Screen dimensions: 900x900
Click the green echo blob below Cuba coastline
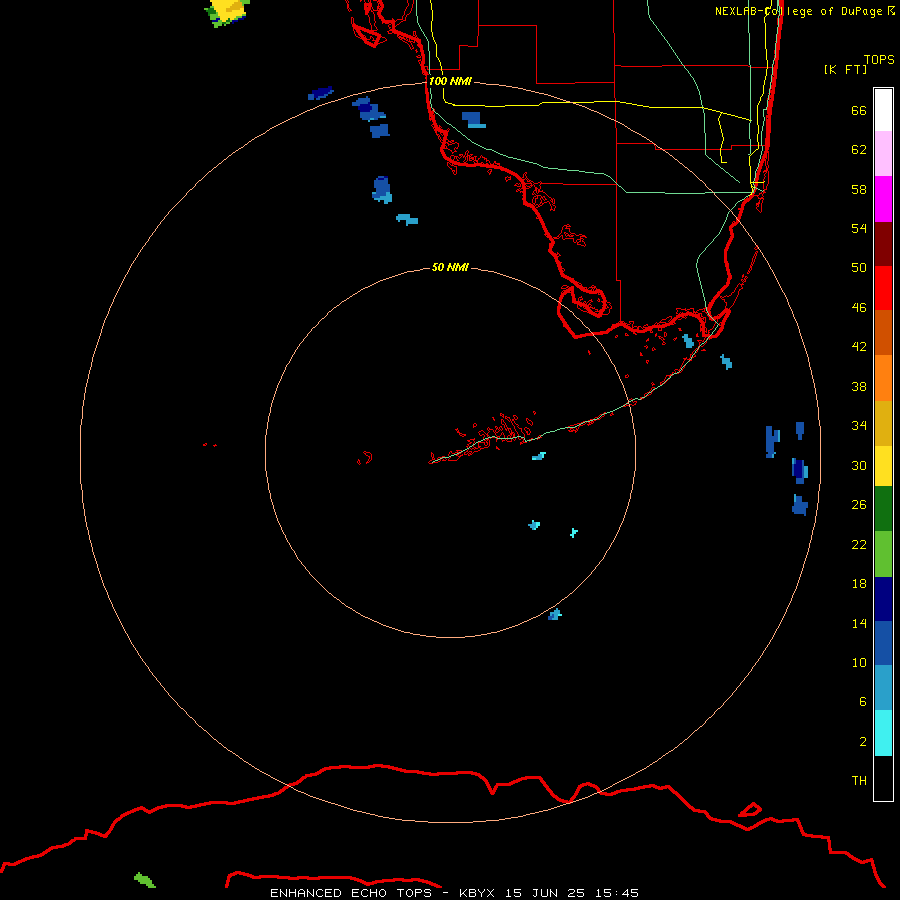tap(145, 880)
